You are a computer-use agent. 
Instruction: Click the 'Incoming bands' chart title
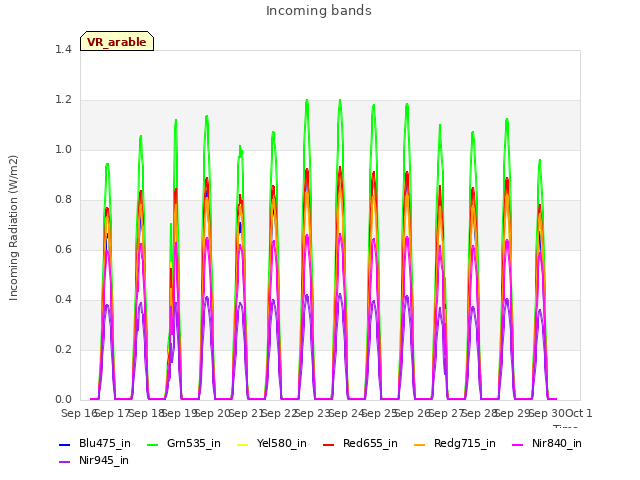point(319,11)
